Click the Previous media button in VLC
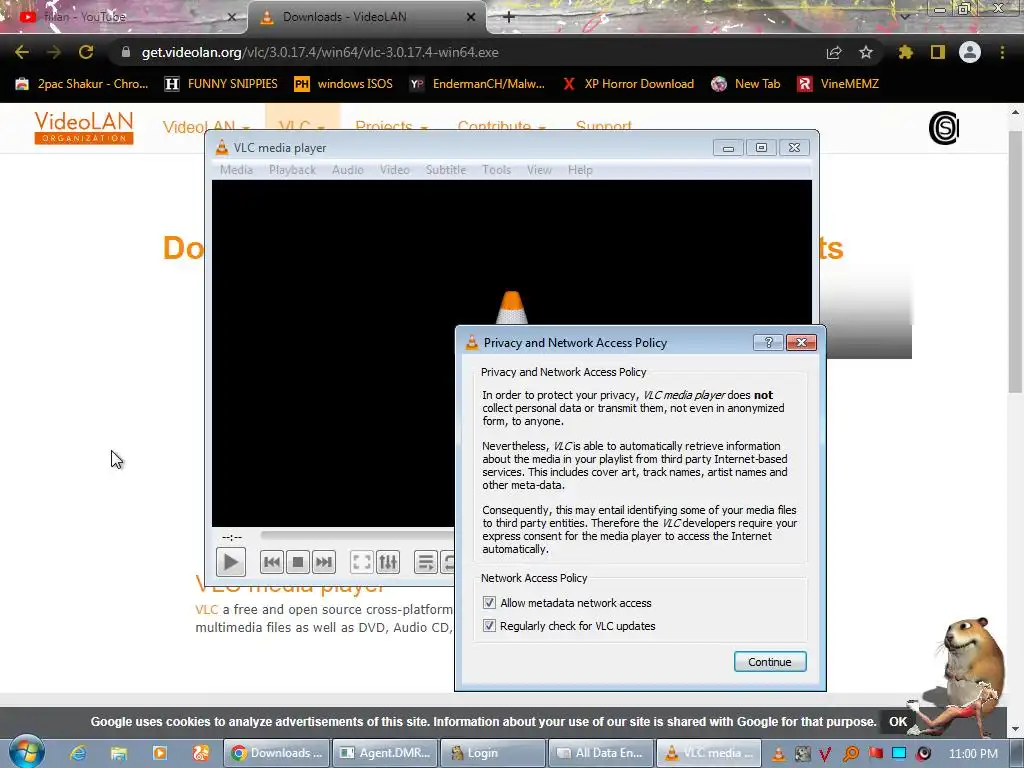 tap(272, 562)
